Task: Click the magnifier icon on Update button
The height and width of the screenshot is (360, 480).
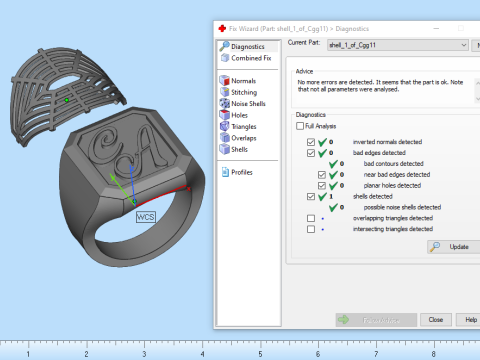Action: tap(435, 247)
